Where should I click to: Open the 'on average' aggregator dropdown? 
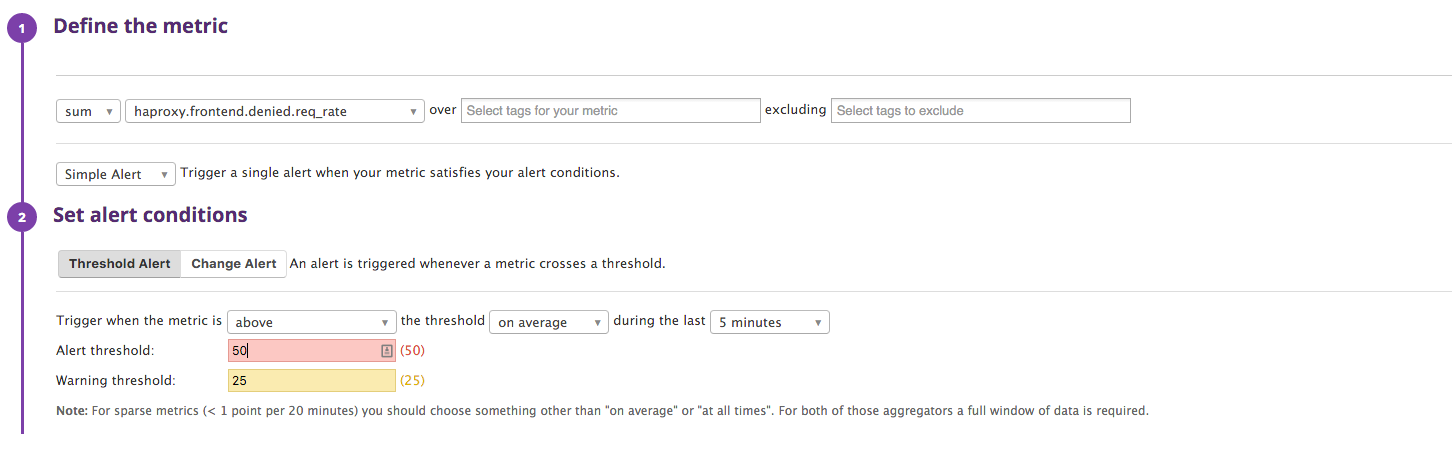(548, 322)
